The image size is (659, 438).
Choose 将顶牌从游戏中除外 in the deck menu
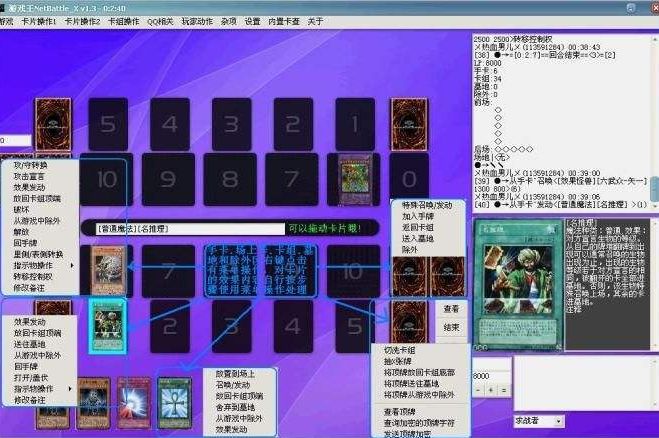[x=420, y=395]
